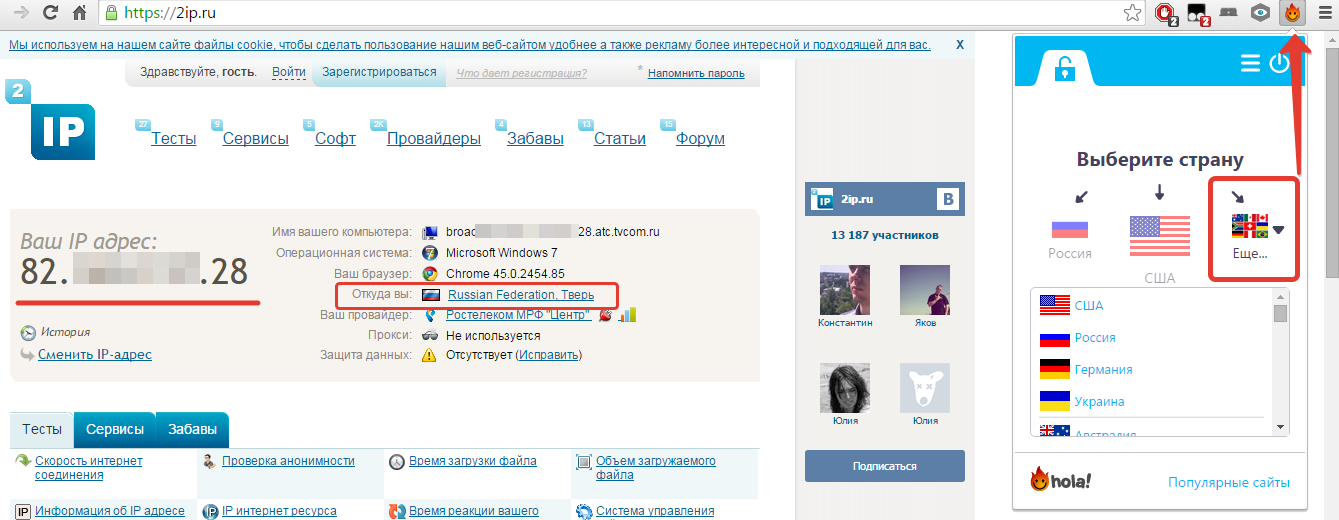Click the eye-shaped extension icon
The width and height of the screenshot is (1339, 520).
(x=1261, y=13)
